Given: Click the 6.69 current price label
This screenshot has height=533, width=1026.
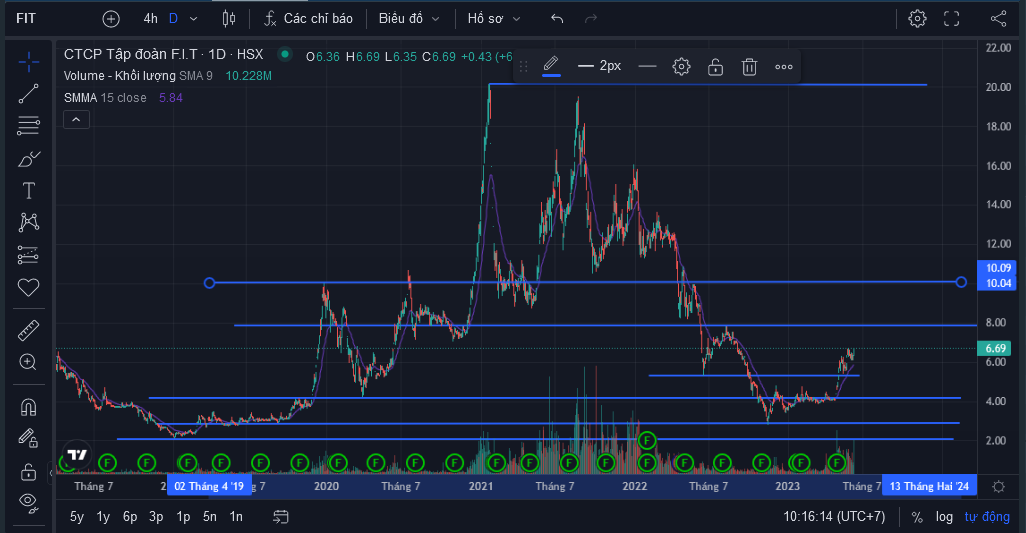Looking at the screenshot, I should 996,349.
